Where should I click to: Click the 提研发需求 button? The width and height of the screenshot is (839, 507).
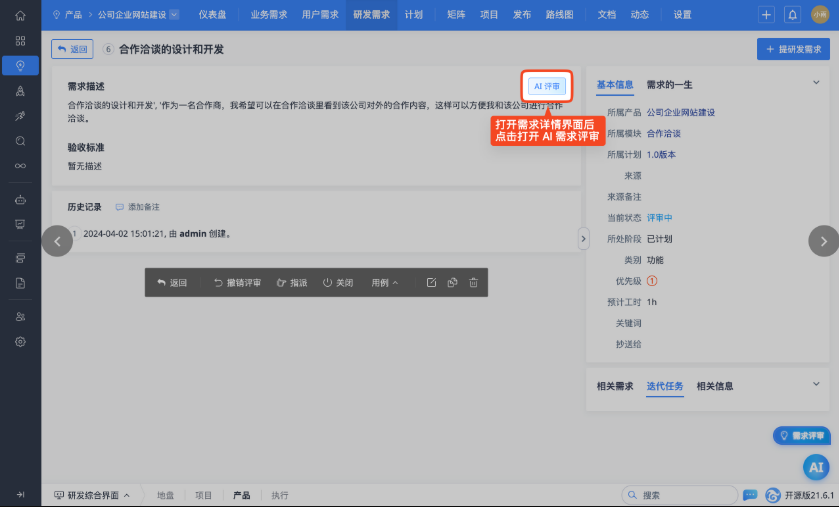(x=794, y=49)
